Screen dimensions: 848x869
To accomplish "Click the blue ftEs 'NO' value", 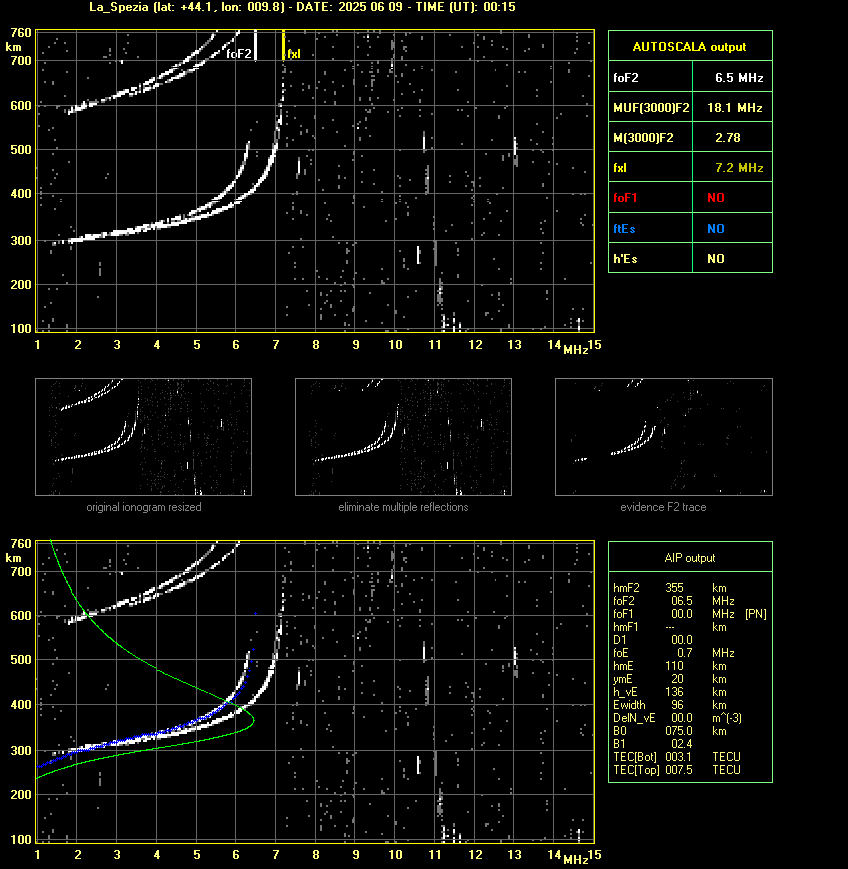I will (x=716, y=229).
